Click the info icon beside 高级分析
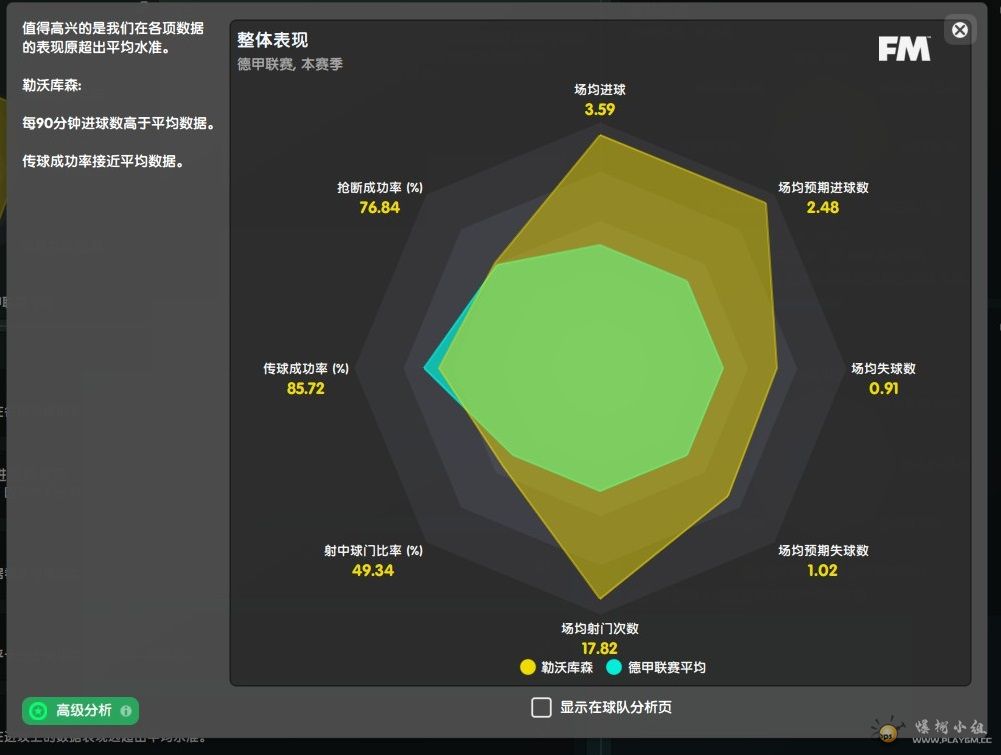Image resolution: width=1001 pixels, height=755 pixels. pyautogui.click(x=126, y=711)
